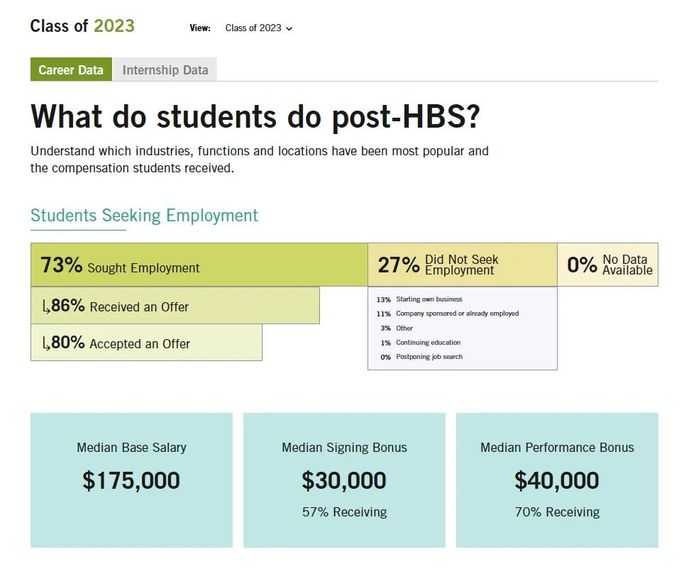Click the arrow icon before 86%
The height and width of the screenshot is (576, 696).
pyautogui.click(x=45, y=307)
